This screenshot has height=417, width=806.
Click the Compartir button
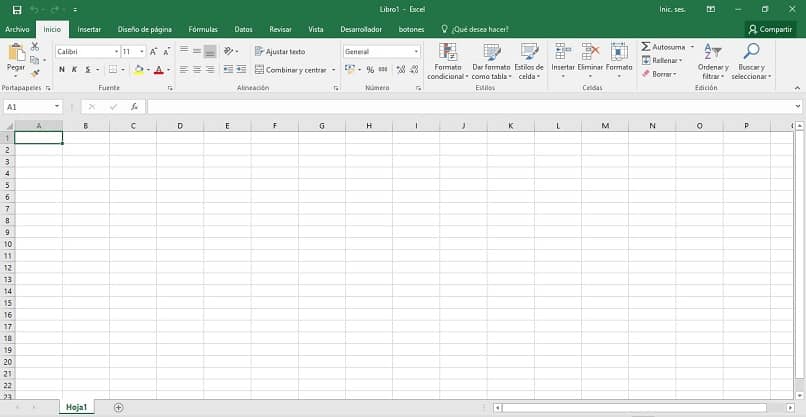770,29
